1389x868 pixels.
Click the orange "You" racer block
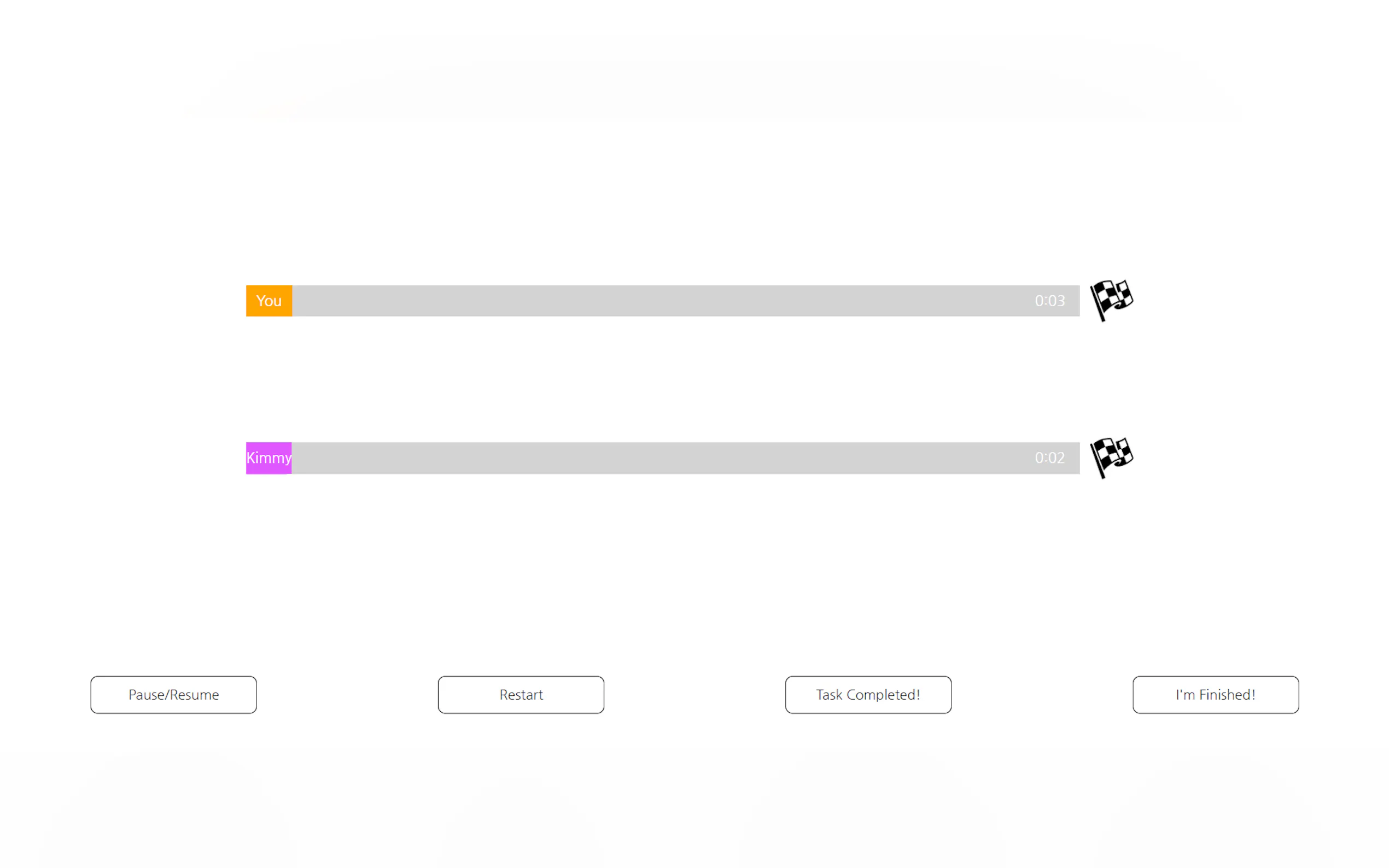(269, 301)
